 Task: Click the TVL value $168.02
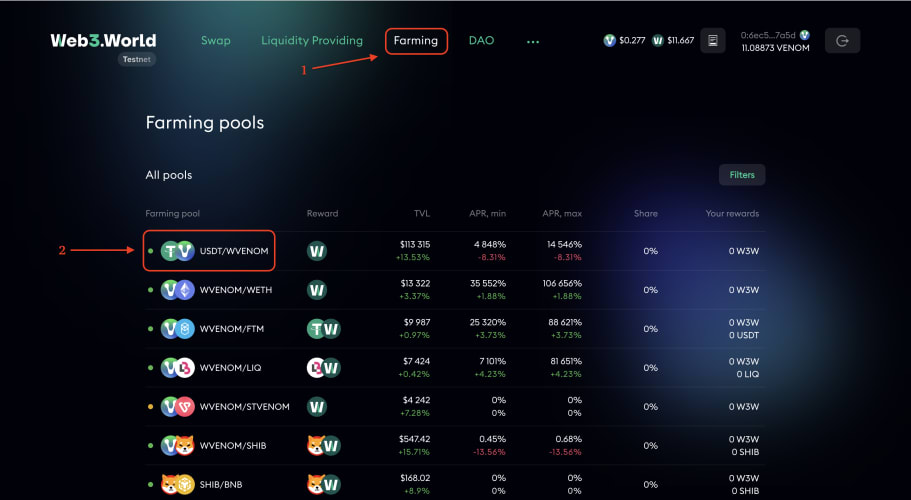tap(415, 478)
